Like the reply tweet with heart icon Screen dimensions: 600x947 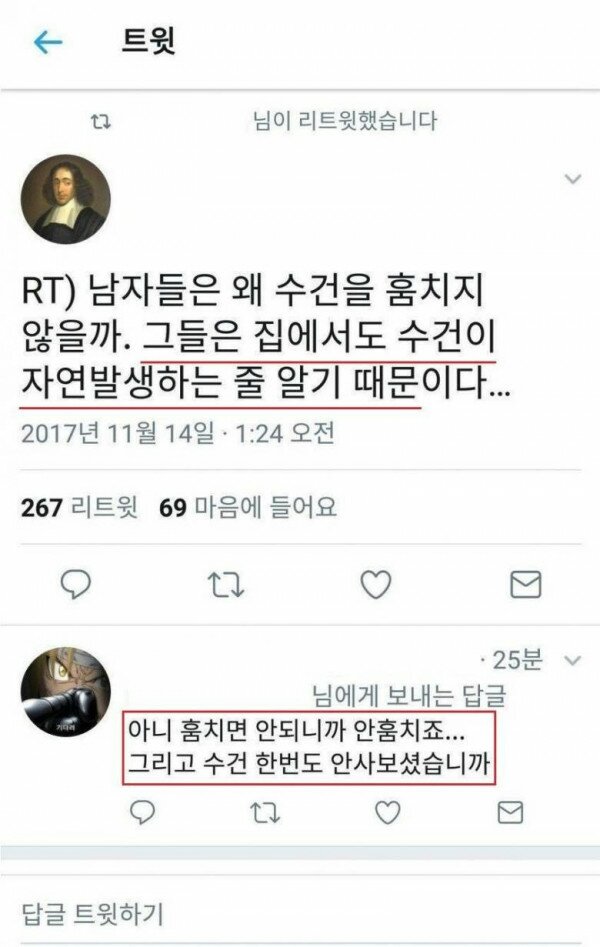pyautogui.click(x=388, y=812)
